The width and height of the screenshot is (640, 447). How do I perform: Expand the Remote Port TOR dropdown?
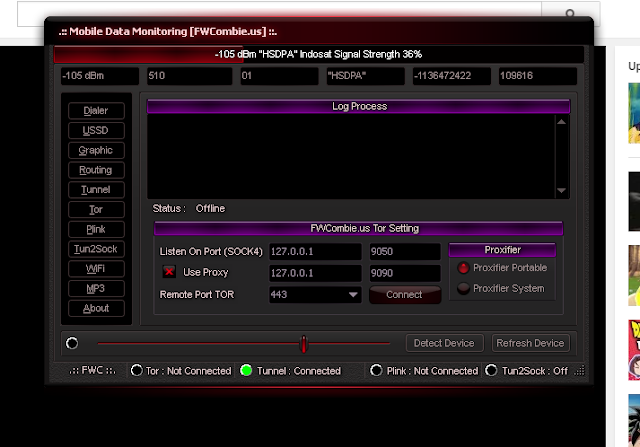tap(353, 294)
